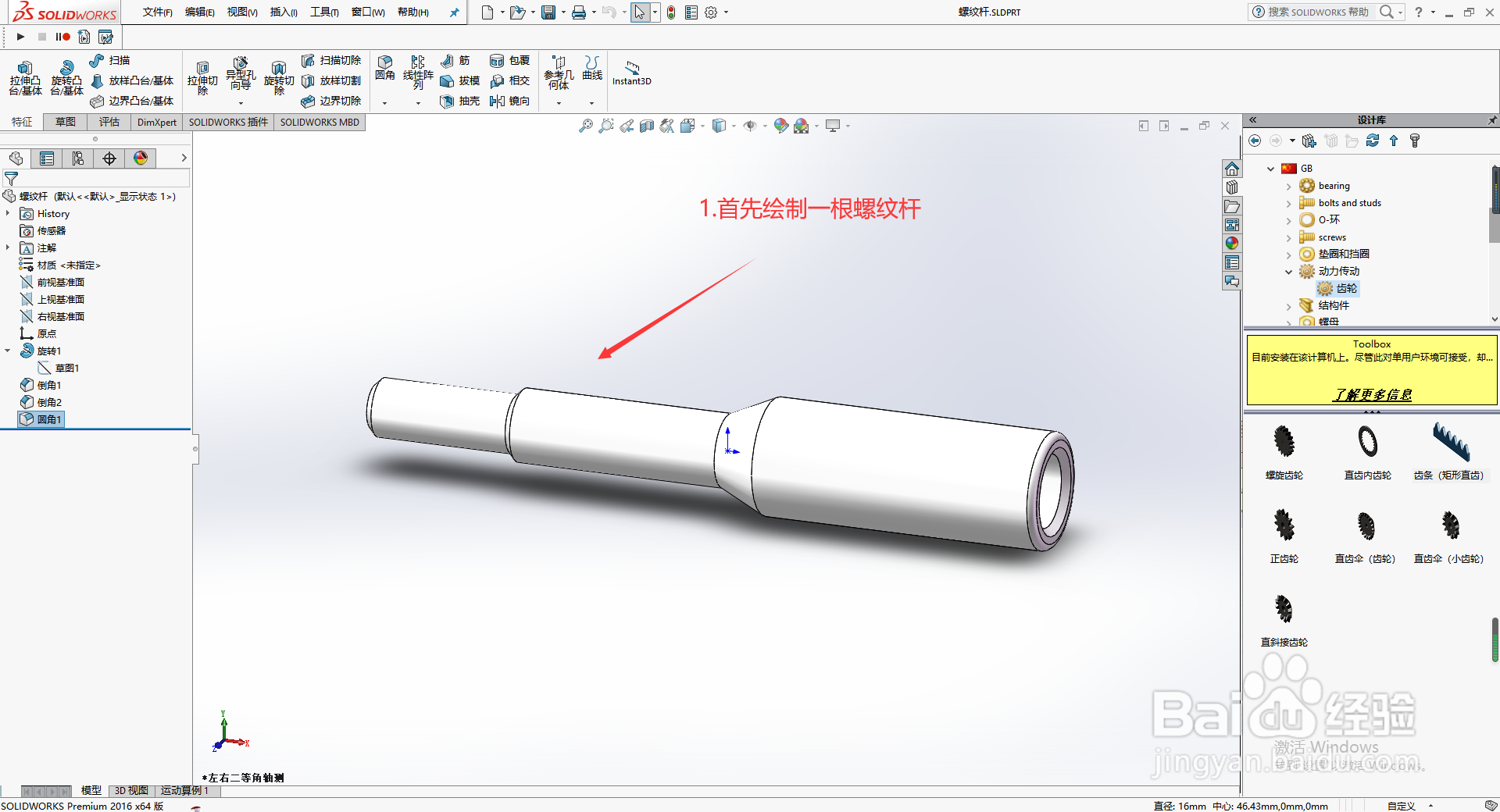This screenshot has height=812, width=1500.
Task: Select the Intersect (相交) tool
Action: click(x=509, y=80)
